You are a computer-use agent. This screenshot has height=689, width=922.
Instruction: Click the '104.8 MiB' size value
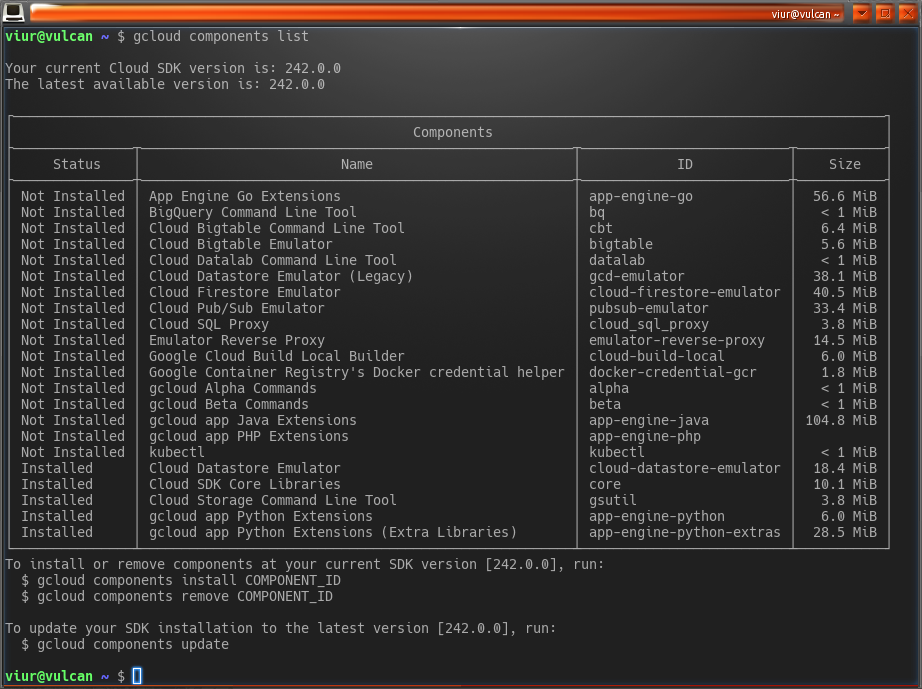coord(841,420)
